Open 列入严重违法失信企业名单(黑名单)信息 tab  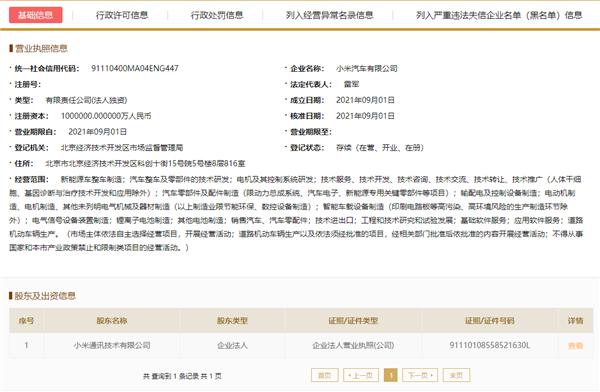[499, 15]
